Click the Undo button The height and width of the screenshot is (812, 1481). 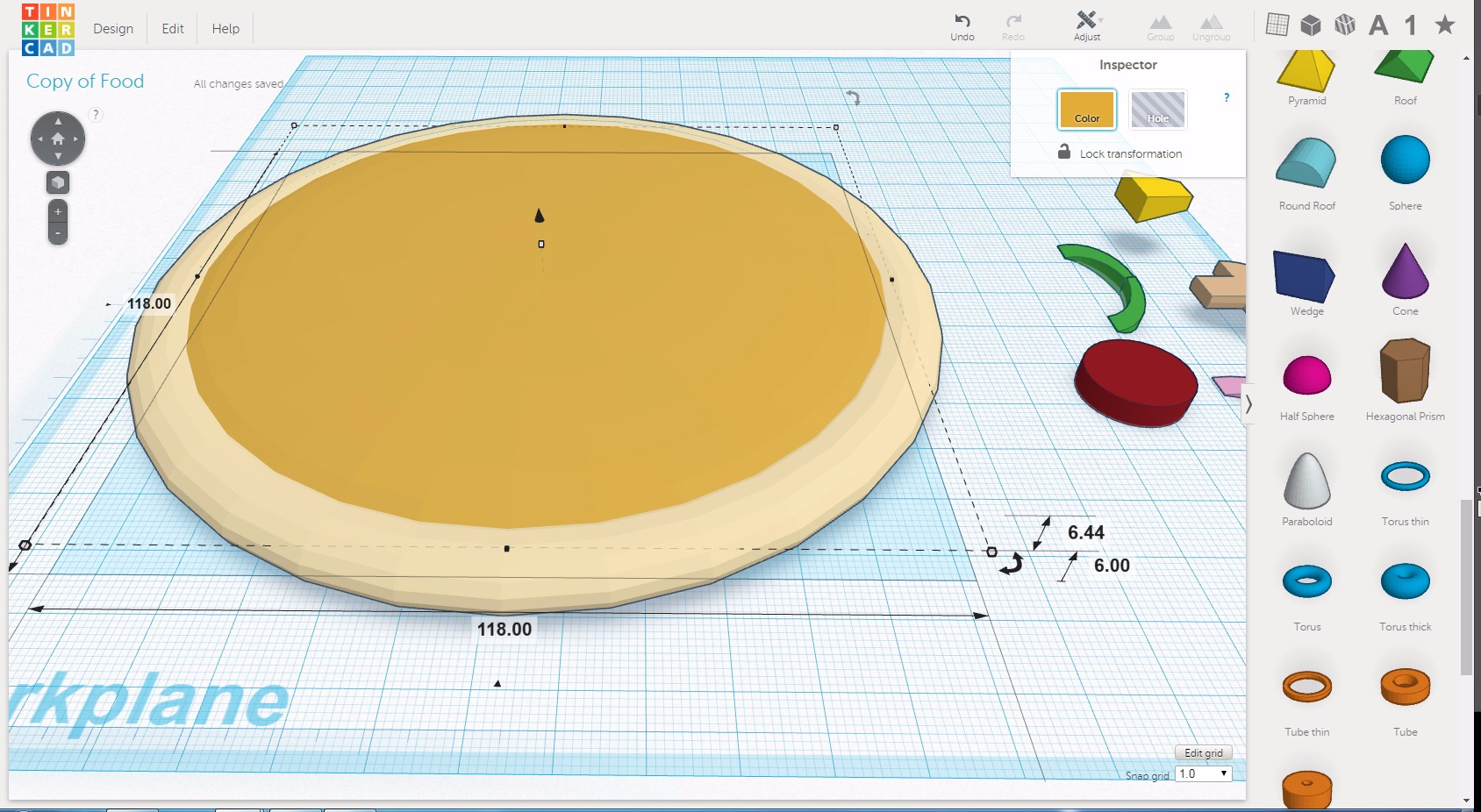click(962, 26)
